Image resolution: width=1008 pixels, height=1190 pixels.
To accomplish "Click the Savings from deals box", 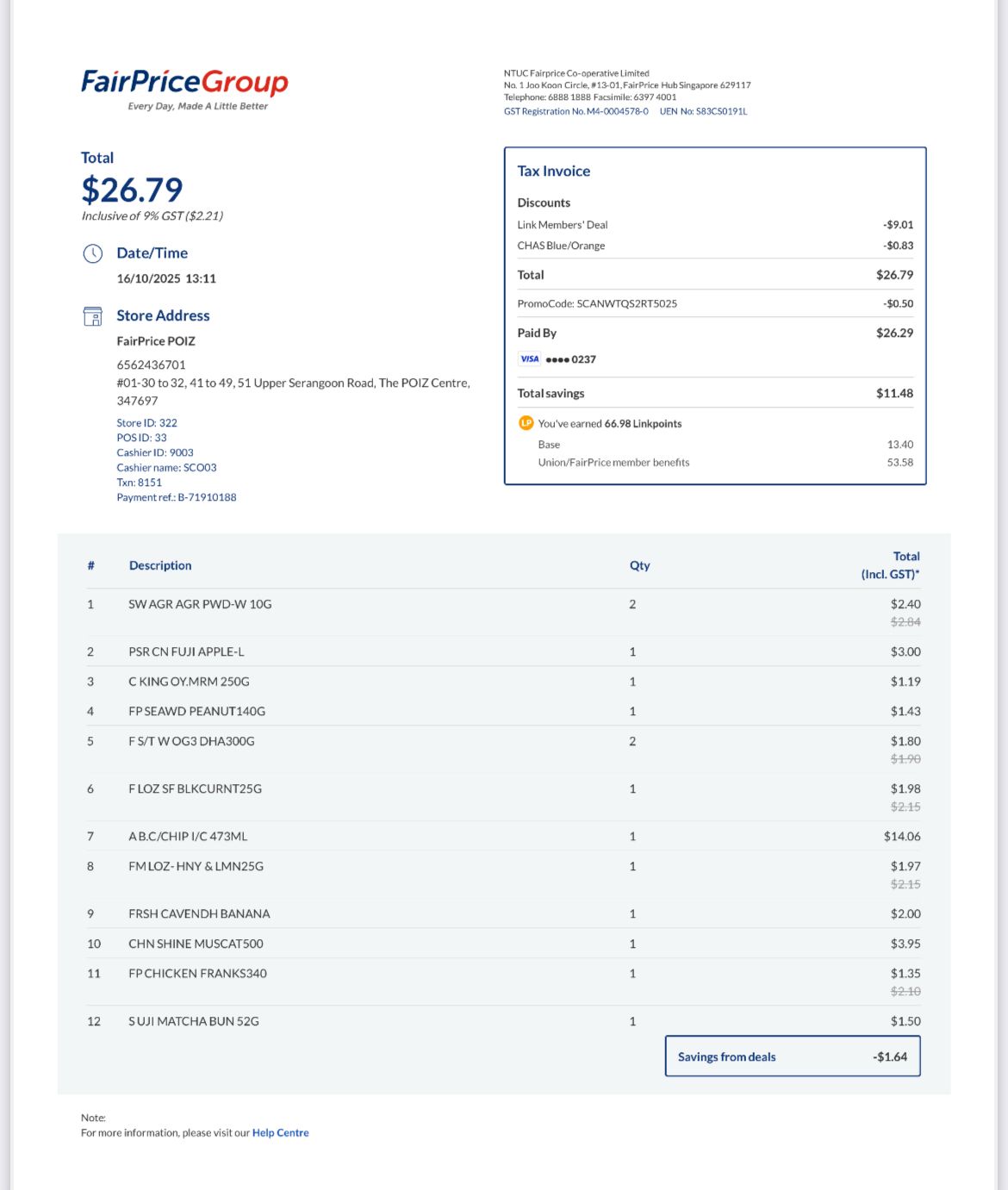I will pyautogui.click(x=793, y=1056).
